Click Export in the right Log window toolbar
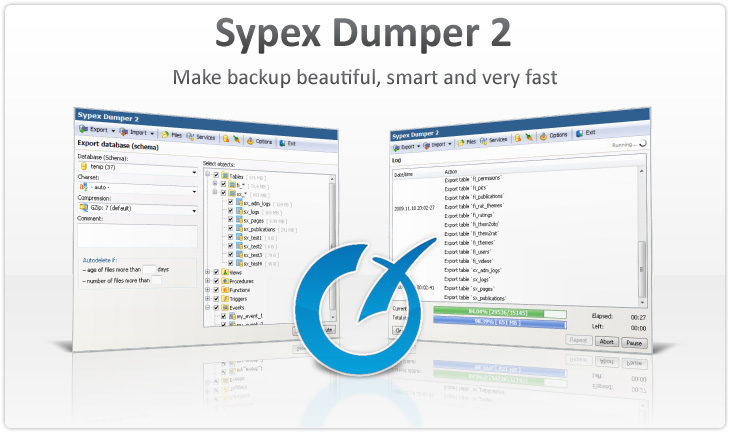The width and height of the screenshot is (730, 432). [406, 147]
